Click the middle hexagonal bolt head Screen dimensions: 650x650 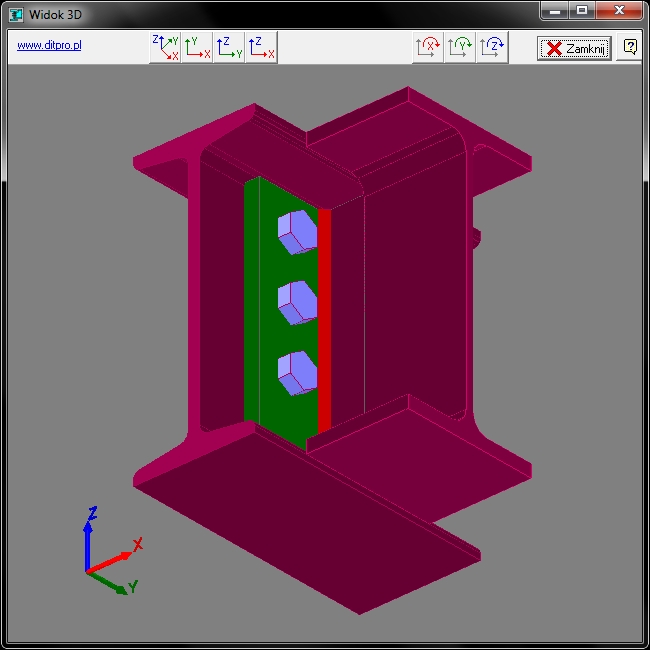click(x=297, y=303)
